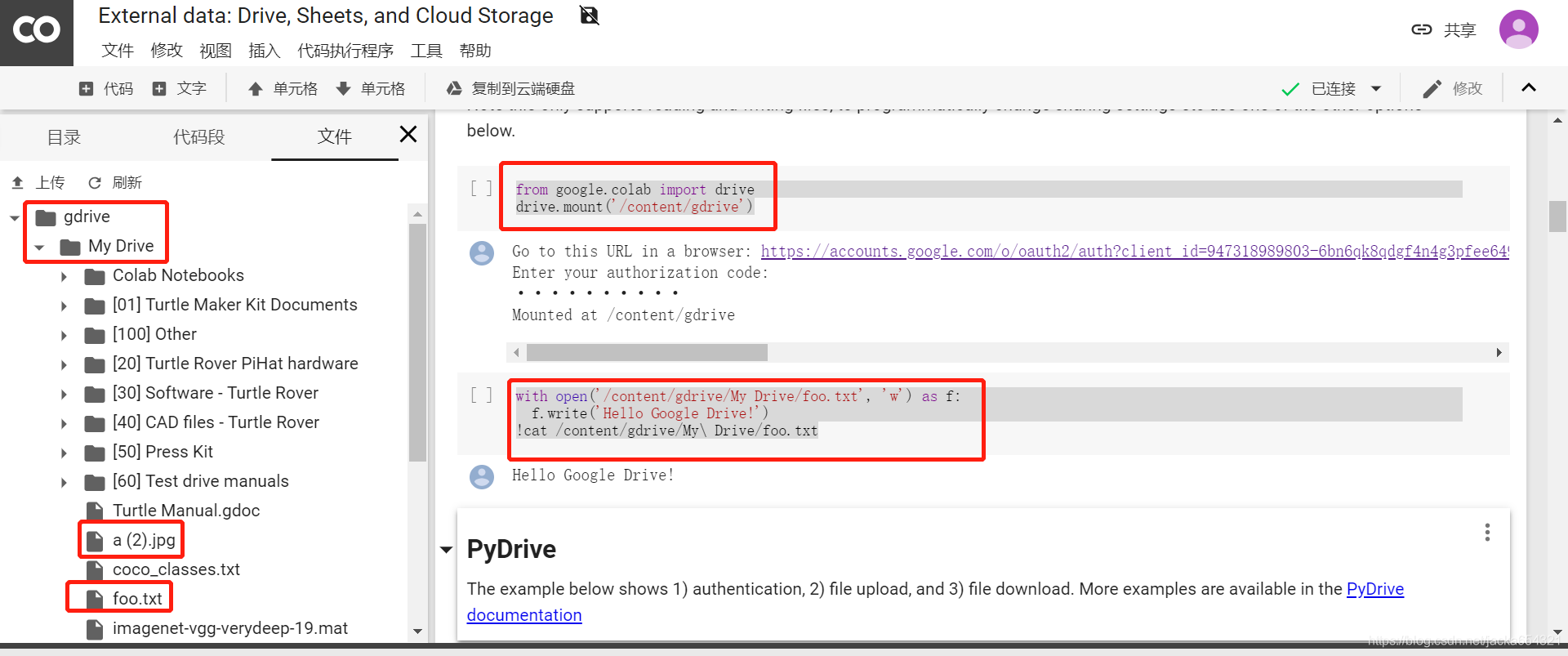The height and width of the screenshot is (656, 1568).
Task: Expand the [01] Turtle Maker Kit Documents folder
Action: pyautogui.click(x=64, y=306)
